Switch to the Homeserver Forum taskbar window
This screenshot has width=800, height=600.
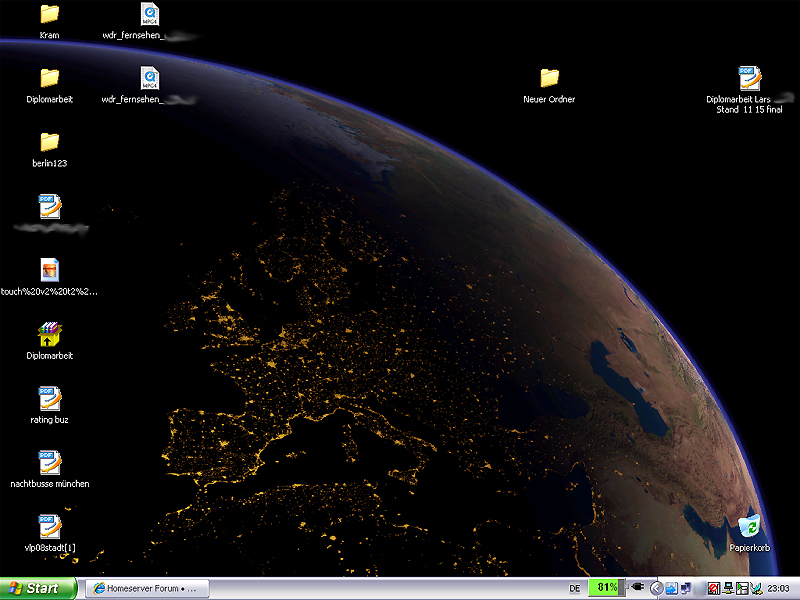pyautogui.click(x=147, y=588)
